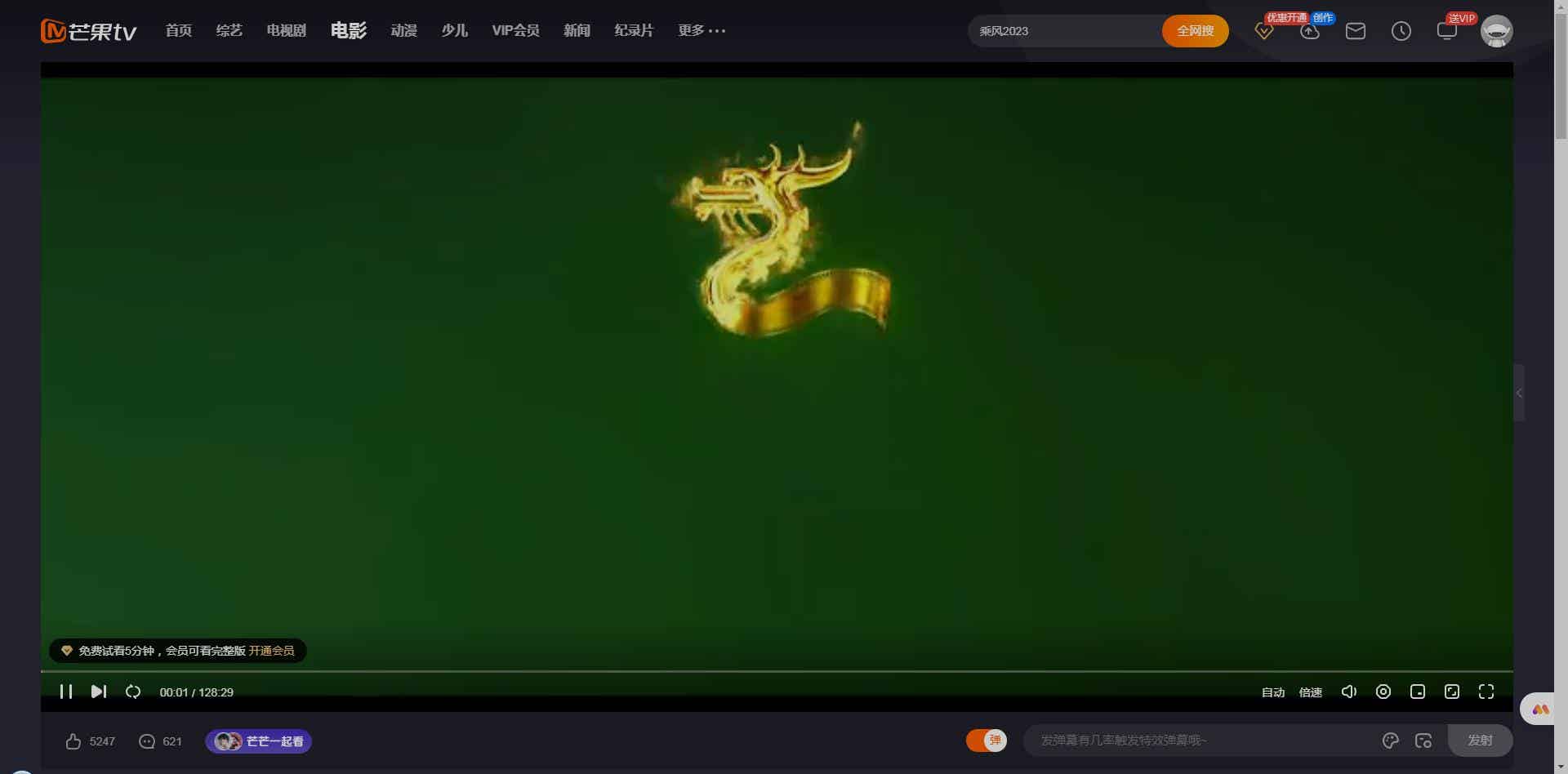Click the 全网搜 search button
Image resolution: width=1568 pixels, height=774 pixels.
pyautogui.click(x=1195, y=31)
